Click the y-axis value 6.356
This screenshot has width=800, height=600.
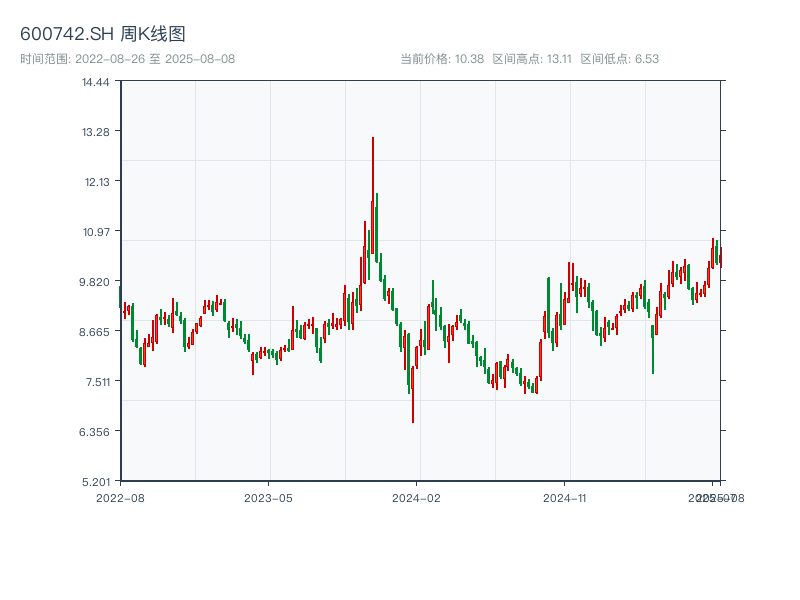(94, 432)
